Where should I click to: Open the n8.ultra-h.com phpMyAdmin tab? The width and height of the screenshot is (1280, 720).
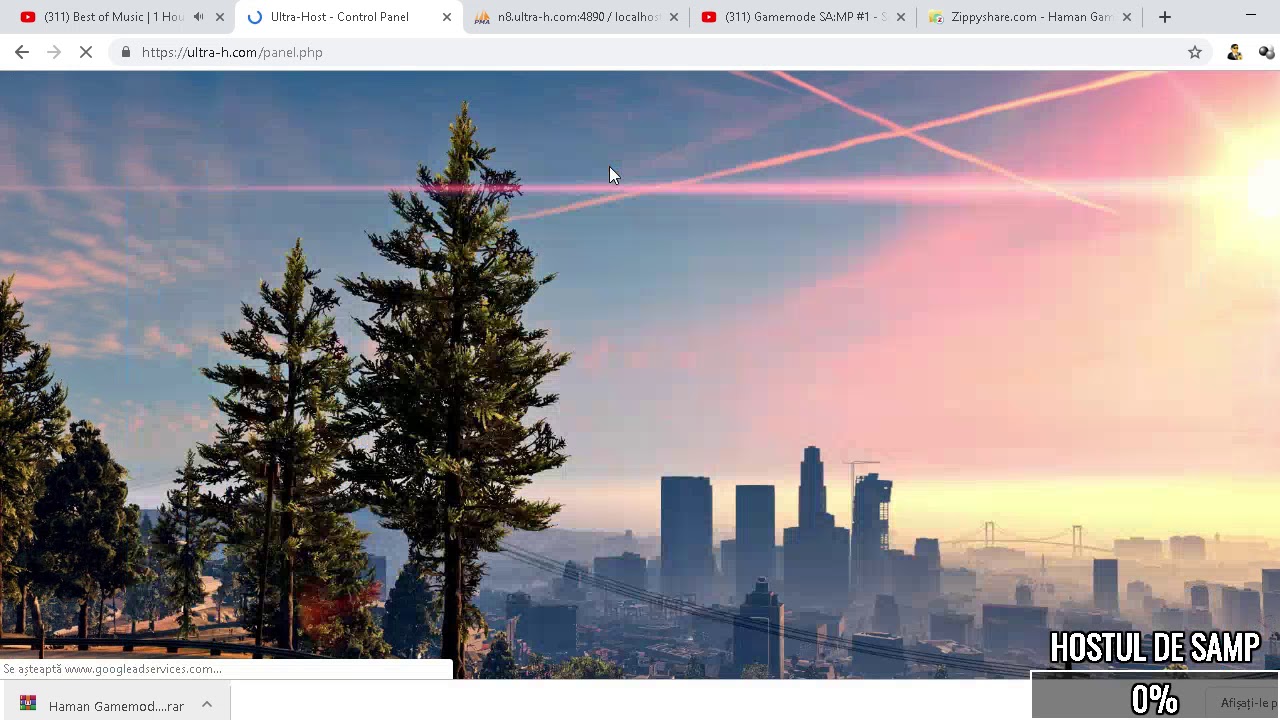coord(577,17)
